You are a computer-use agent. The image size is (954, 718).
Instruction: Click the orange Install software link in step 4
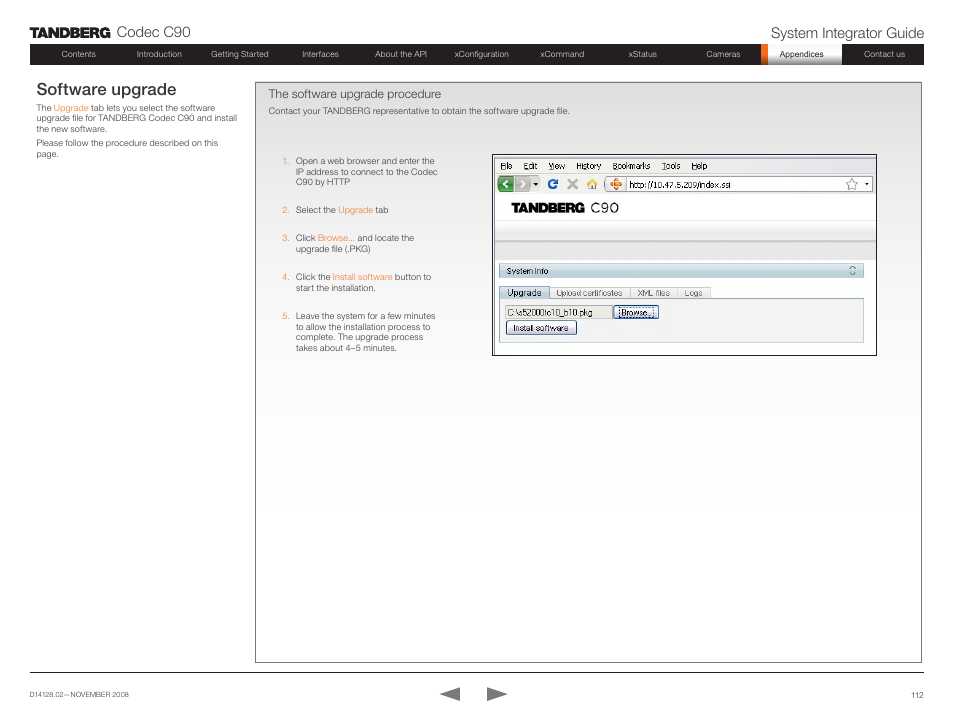click(x=362, y=277)
